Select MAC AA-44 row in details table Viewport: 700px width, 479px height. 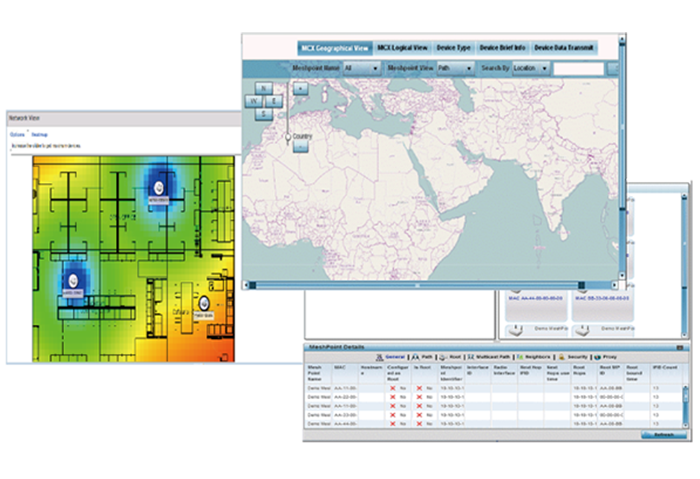(x=493, y=424)
